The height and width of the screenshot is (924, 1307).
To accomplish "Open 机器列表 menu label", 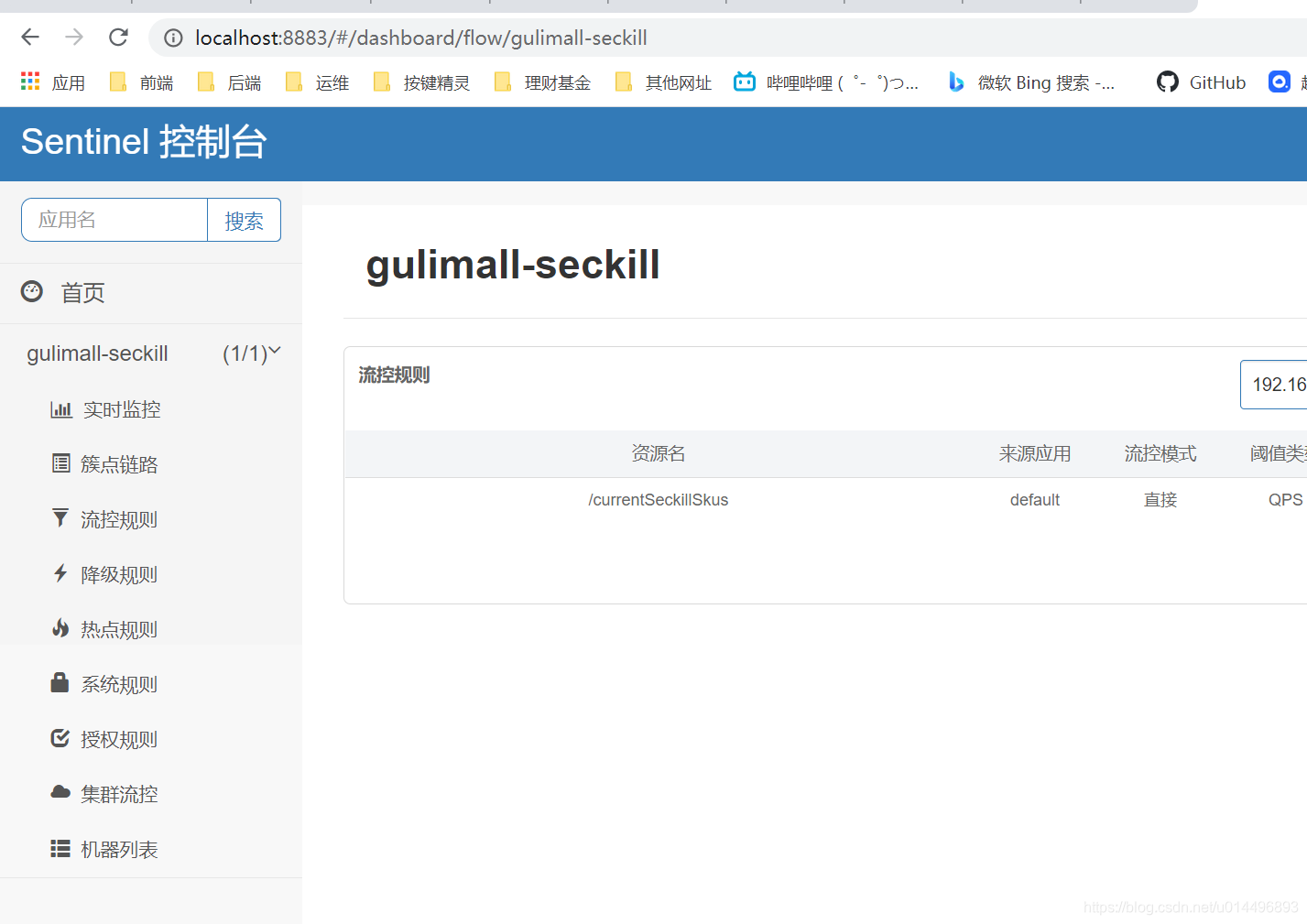I will pyautogui.click(x=119, y=849).
